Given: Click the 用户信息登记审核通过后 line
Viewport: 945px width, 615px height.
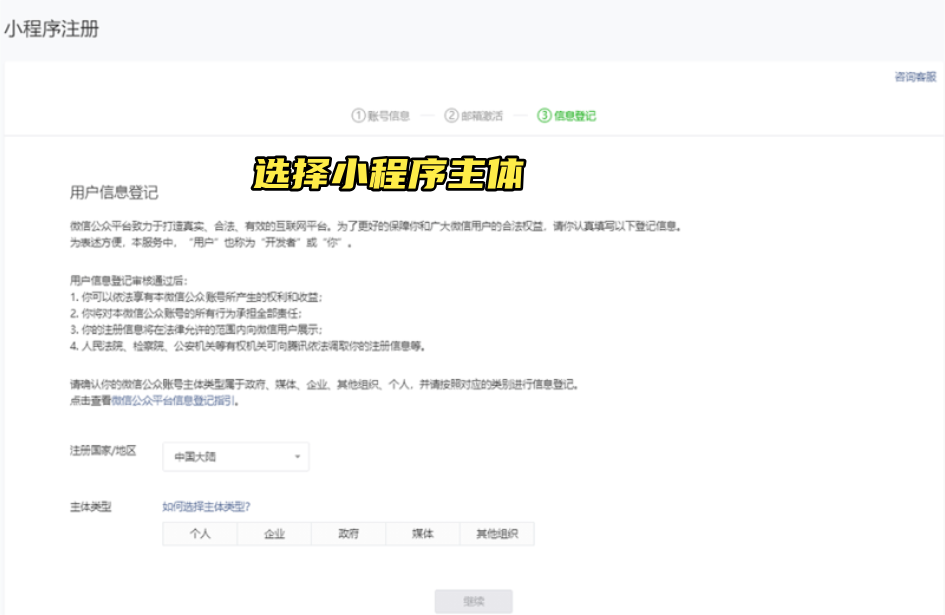Looking at the screenshot, I should (x=128, y=280).
